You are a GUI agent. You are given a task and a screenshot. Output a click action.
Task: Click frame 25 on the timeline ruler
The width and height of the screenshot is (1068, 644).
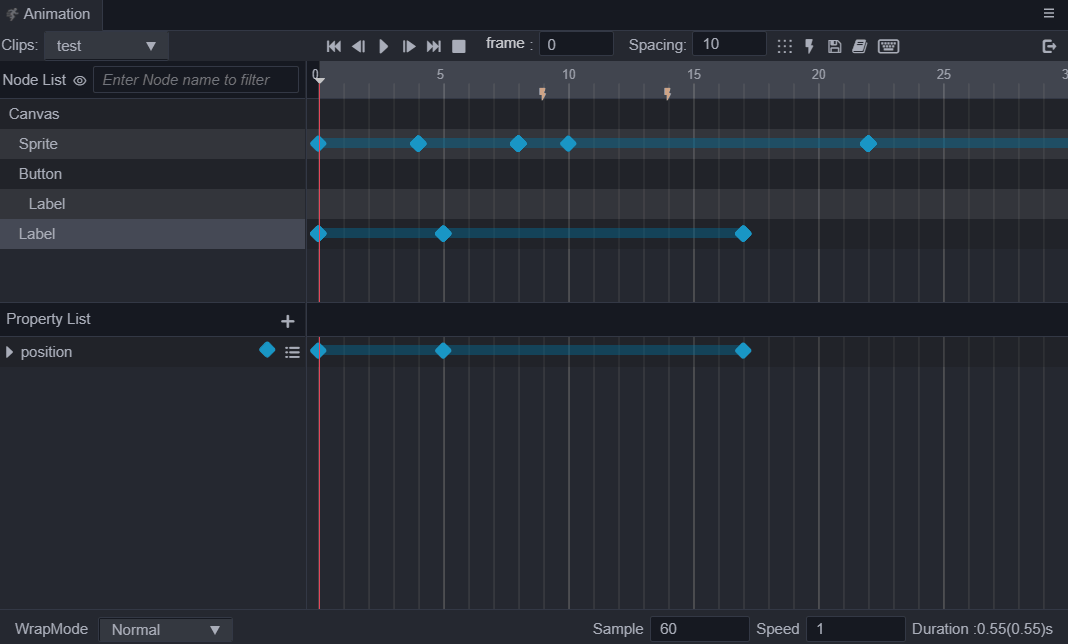[x=943, y=74]
